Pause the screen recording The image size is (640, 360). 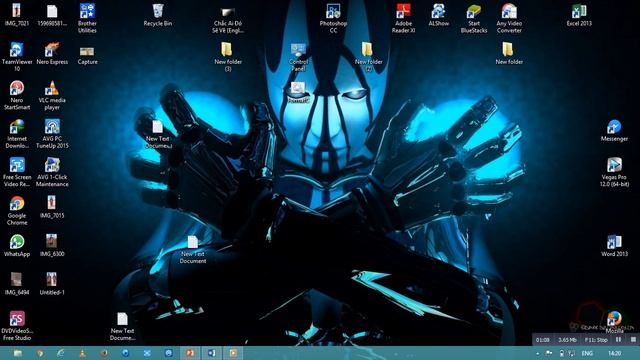coord(619,340)
